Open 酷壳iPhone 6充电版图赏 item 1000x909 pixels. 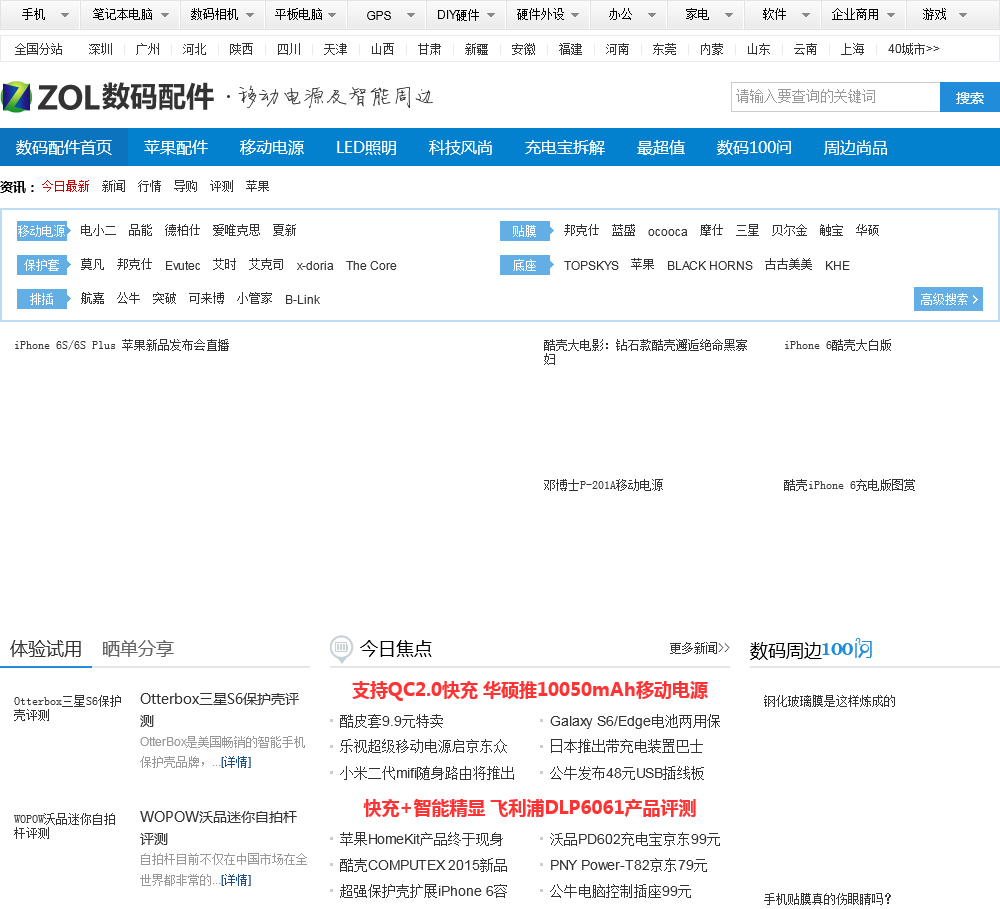pos(849,485)
